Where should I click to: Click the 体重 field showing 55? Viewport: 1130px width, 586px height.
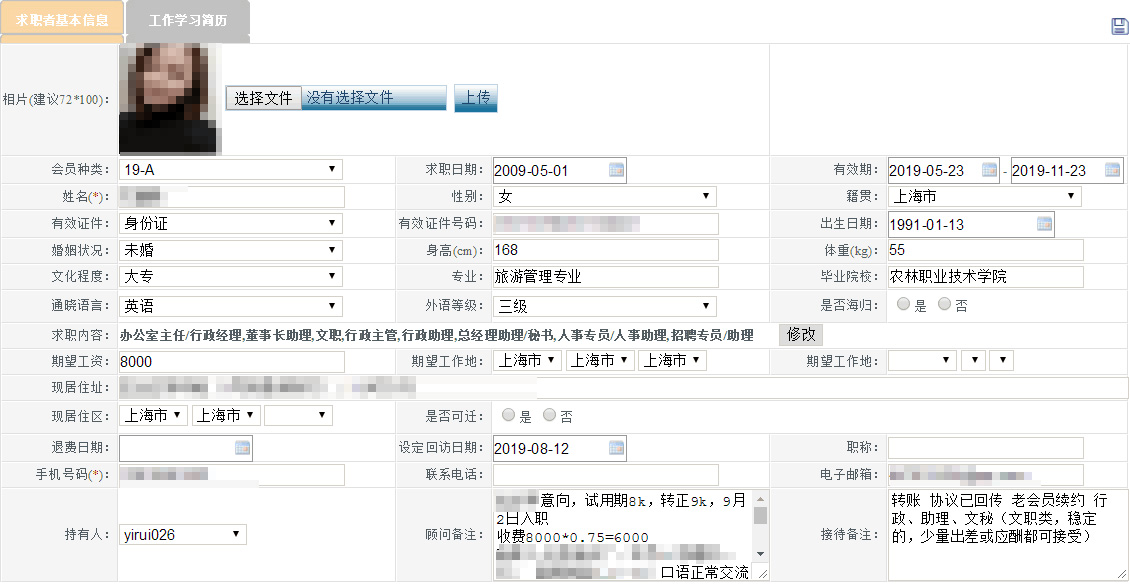coord(986,250)
